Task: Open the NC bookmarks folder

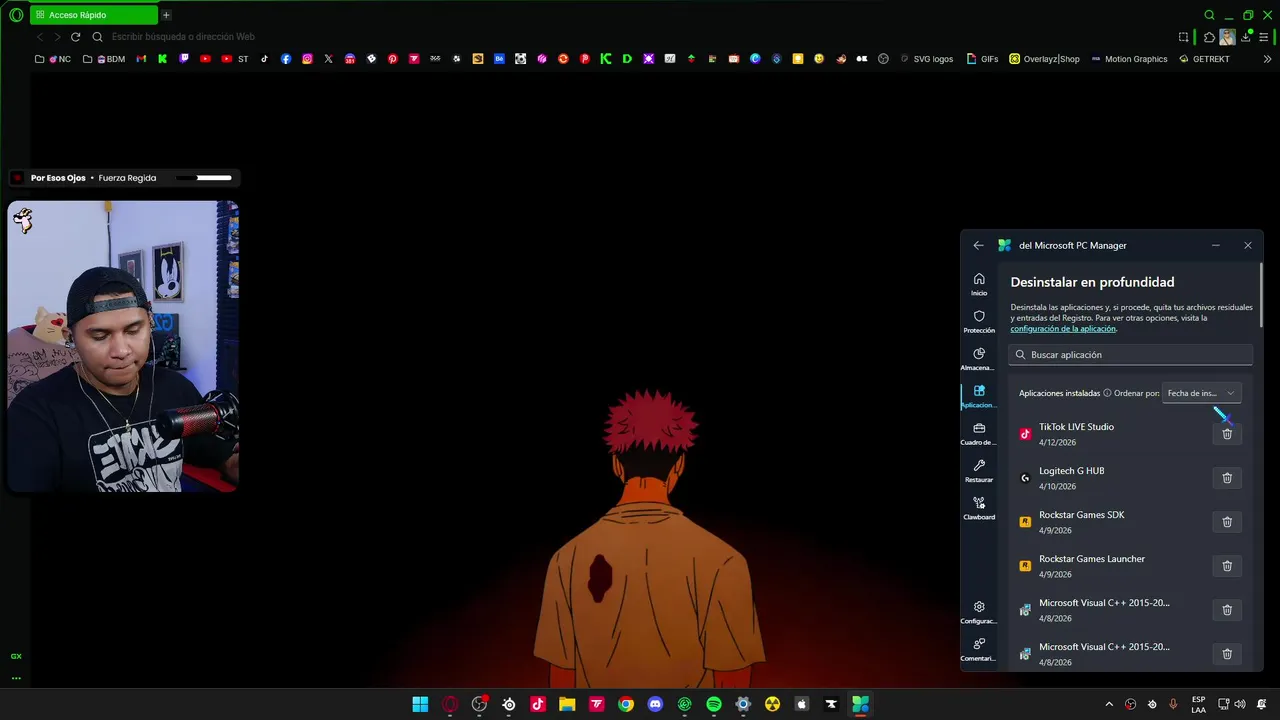Action: pos(53,59)
